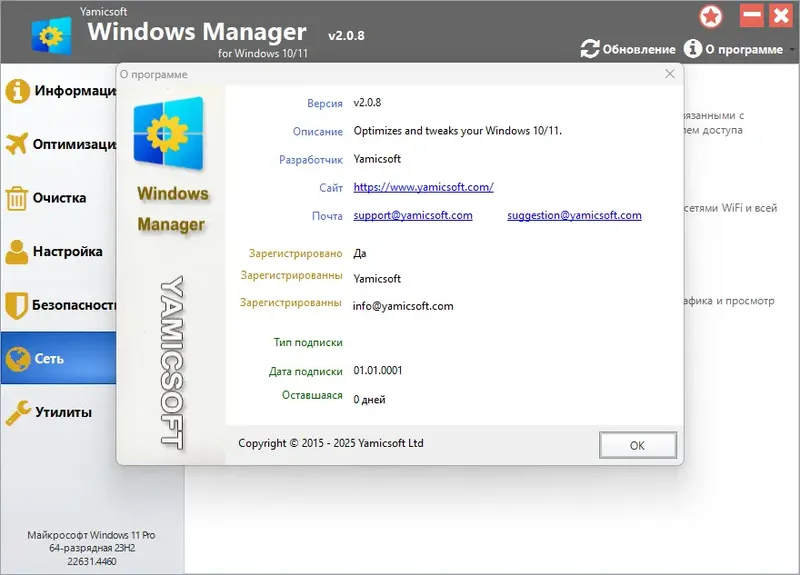Click the support@yamicsoft.com email link
Screen dimensions: 800x575
[x=413, y=215]
